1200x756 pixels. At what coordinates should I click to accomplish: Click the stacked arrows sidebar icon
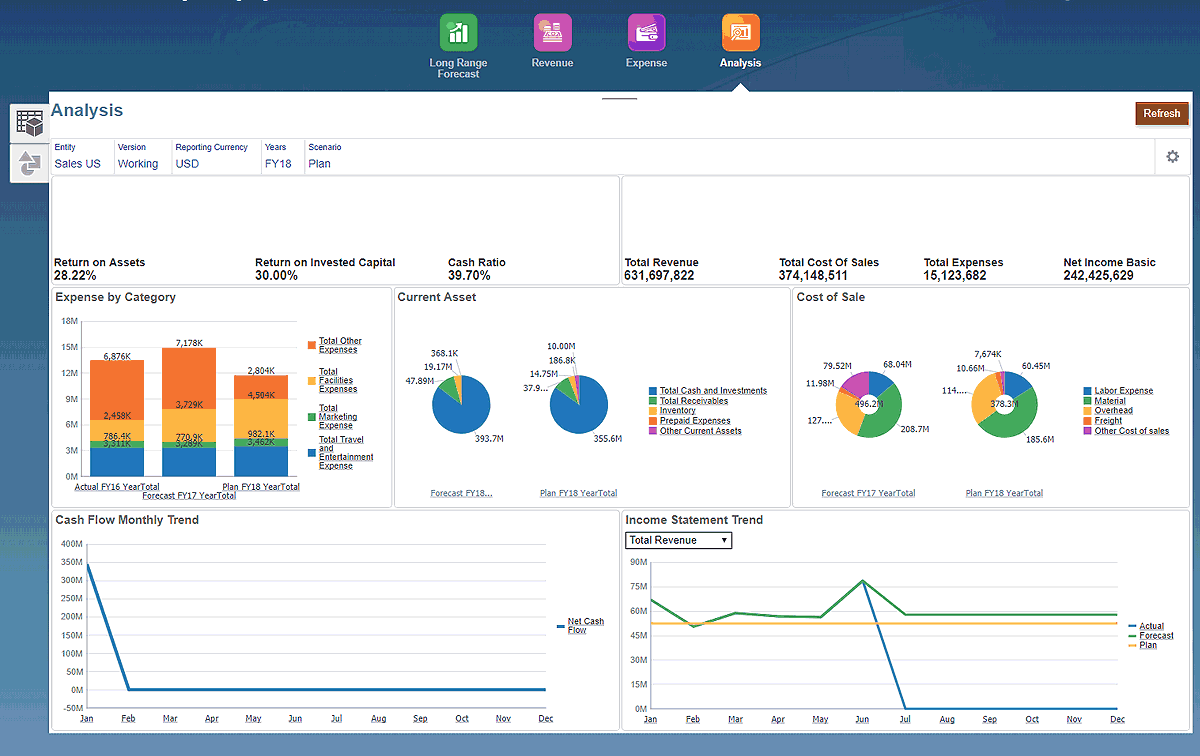click(30, 163)
